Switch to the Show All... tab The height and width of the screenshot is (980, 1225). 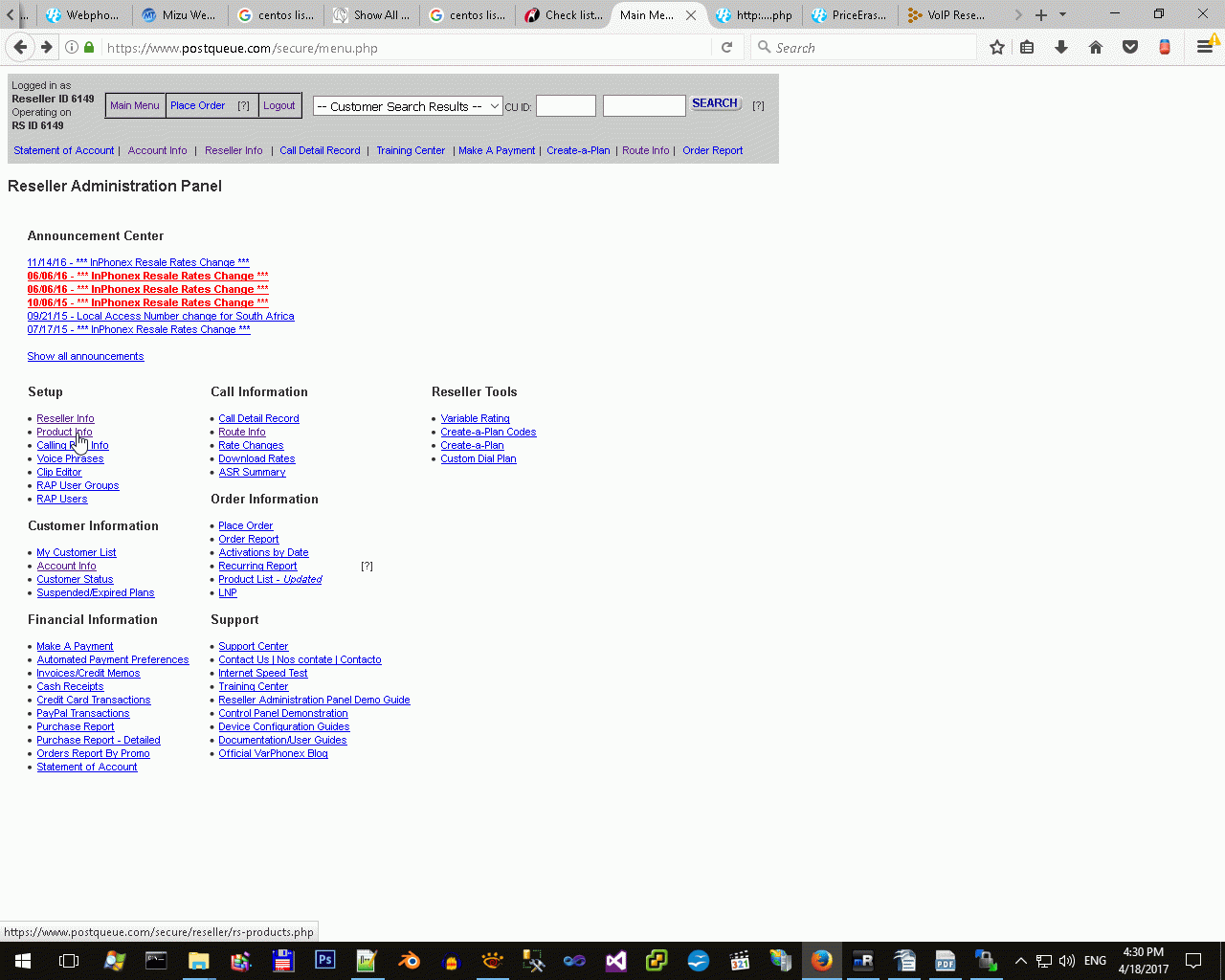pyautogui.click(x=371, y=15)
